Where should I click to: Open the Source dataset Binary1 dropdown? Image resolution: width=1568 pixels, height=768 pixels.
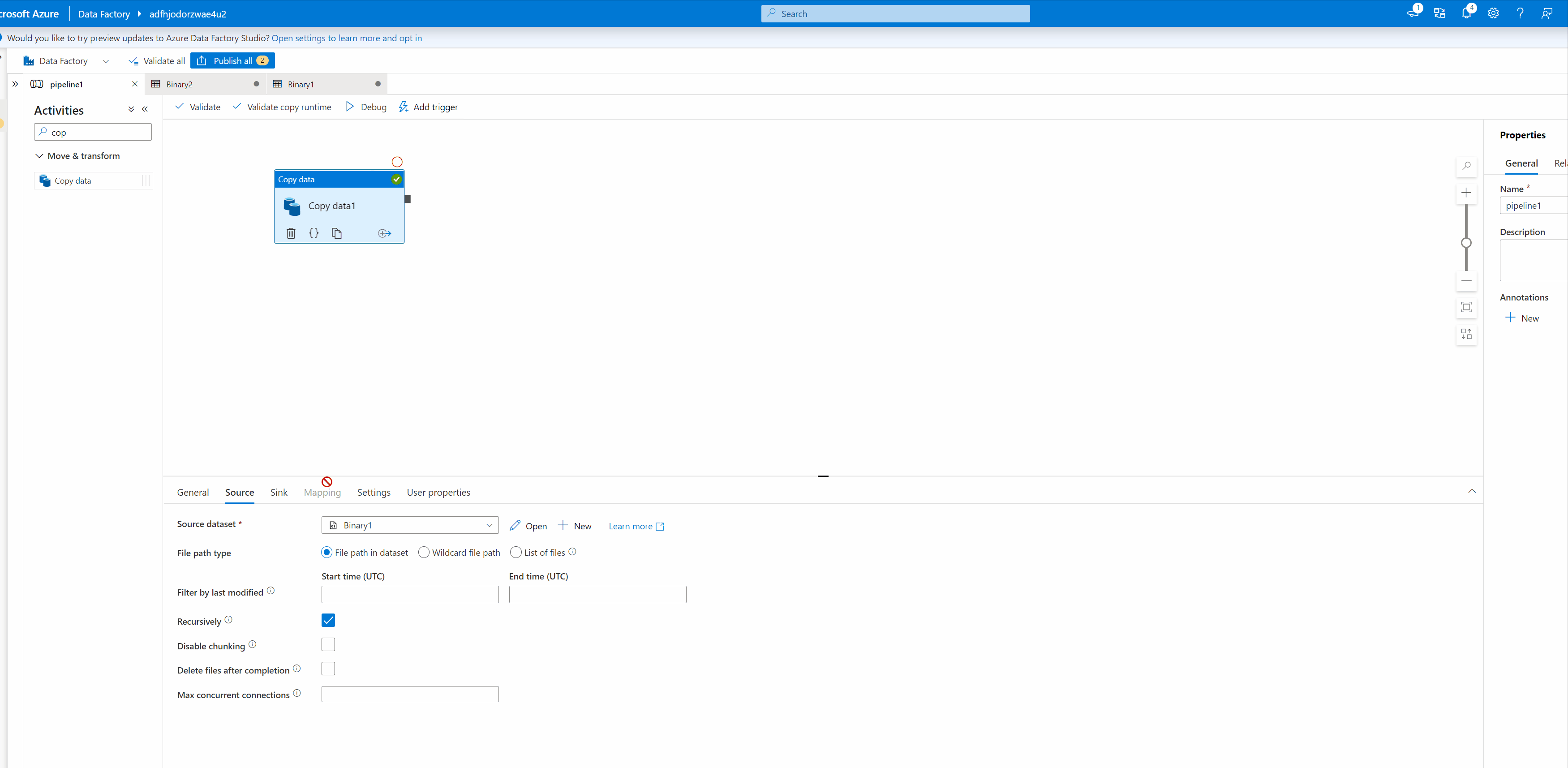pos(410,525)
